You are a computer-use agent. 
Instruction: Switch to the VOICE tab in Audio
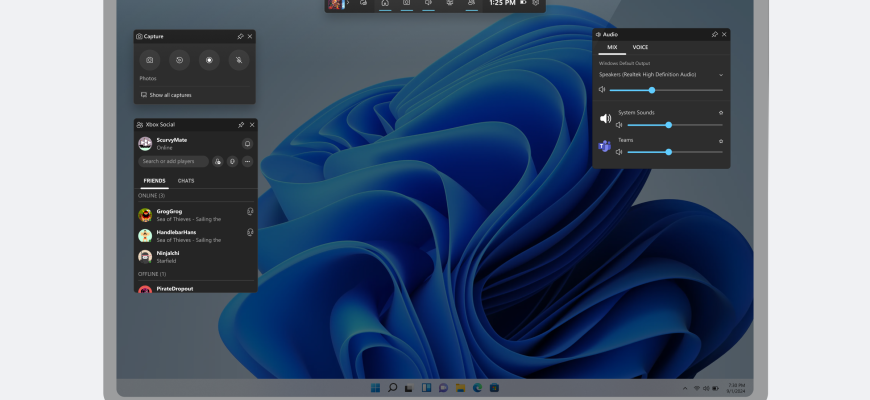pyautogui.click(x=640, y=48)
